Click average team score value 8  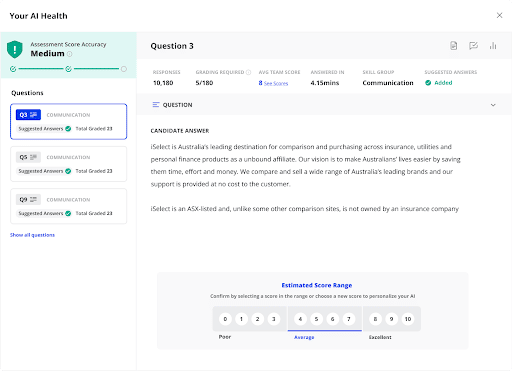pyautogui.click(x=260, y=83)
